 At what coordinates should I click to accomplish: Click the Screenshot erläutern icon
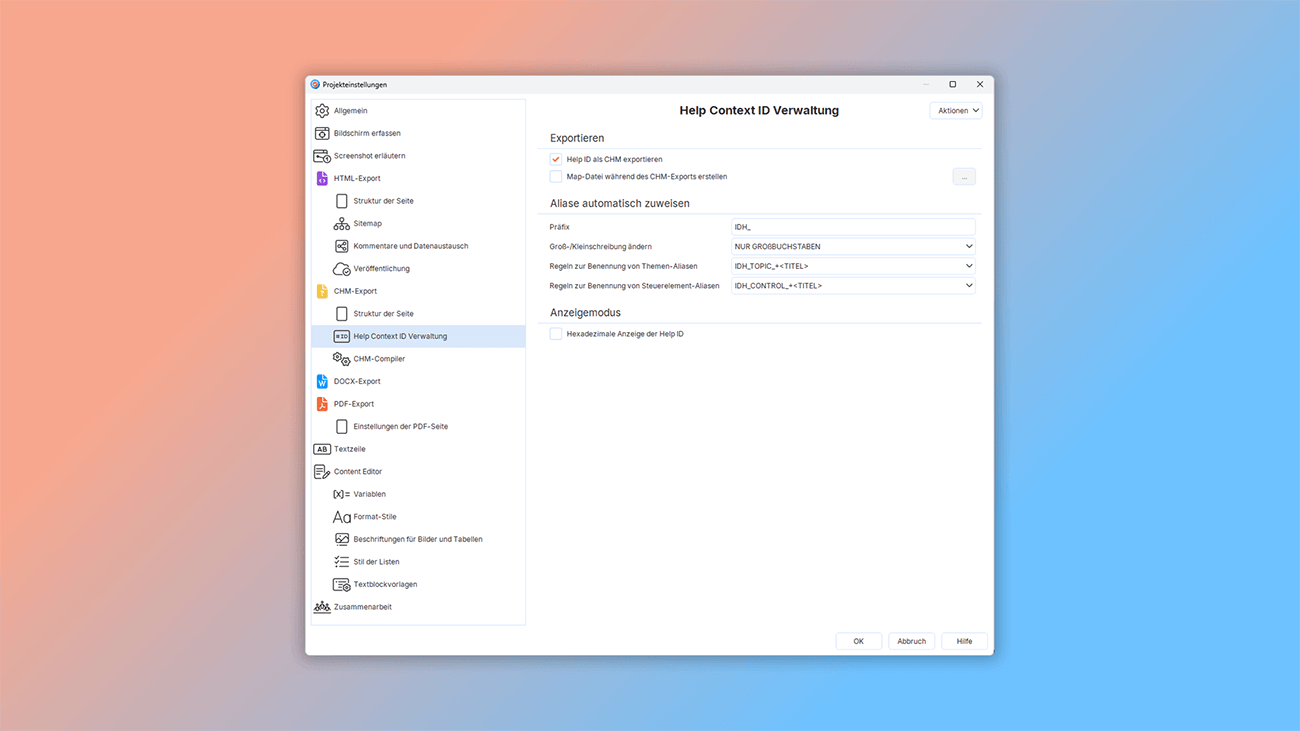[322, 156]
